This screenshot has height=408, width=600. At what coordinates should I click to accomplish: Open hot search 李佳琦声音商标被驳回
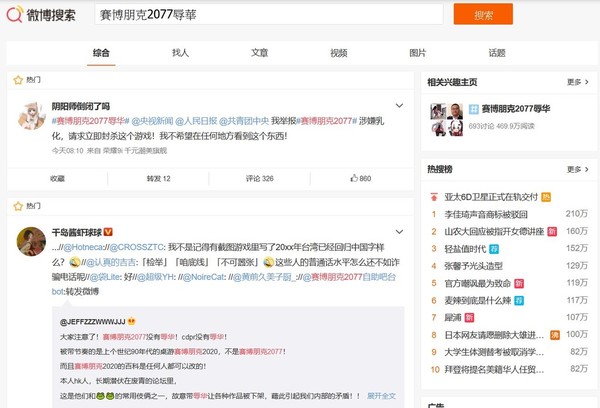click(x=486, y=214)
